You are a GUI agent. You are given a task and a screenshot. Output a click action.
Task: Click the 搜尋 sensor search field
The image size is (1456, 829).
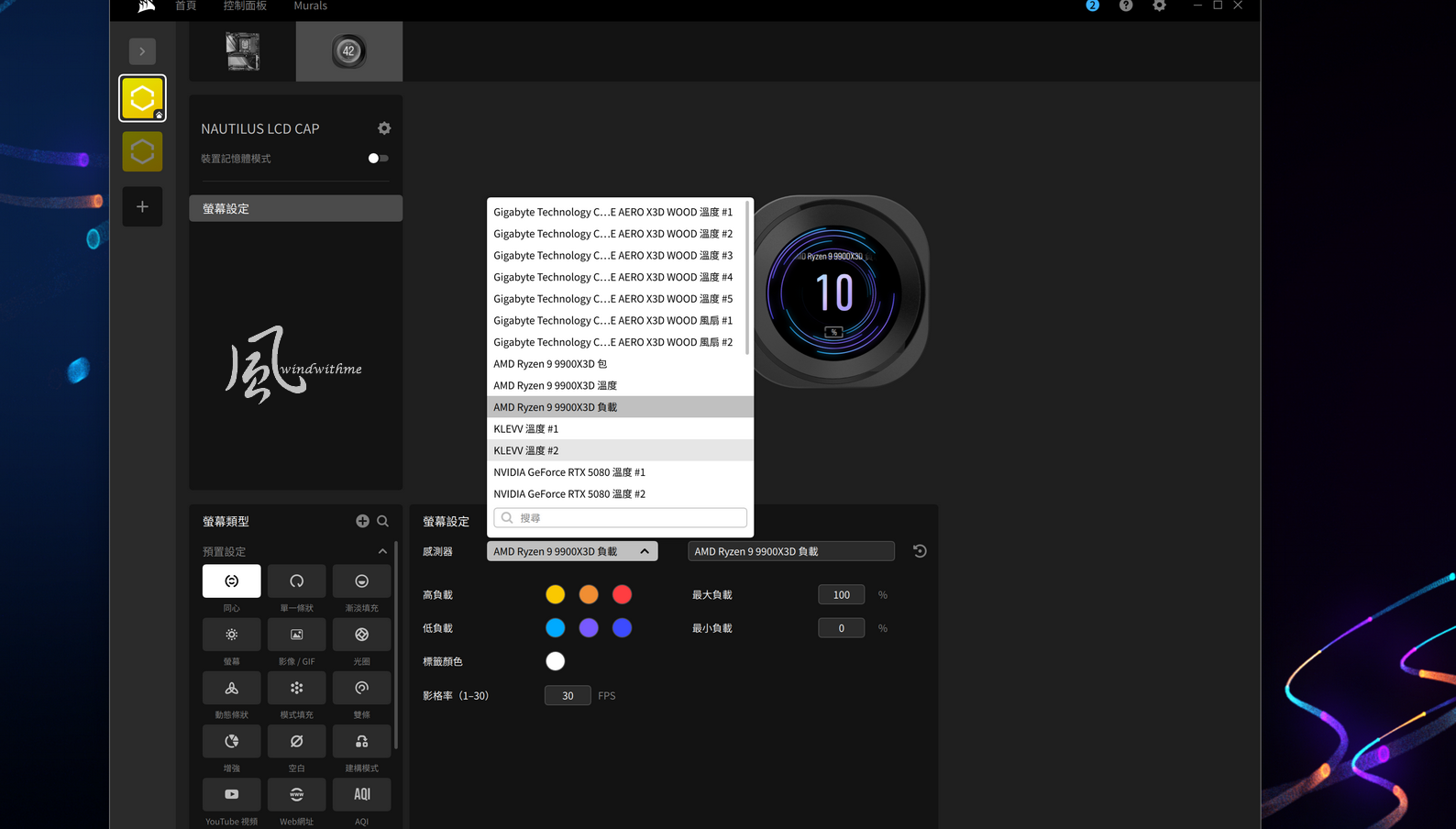pos(620,518)
